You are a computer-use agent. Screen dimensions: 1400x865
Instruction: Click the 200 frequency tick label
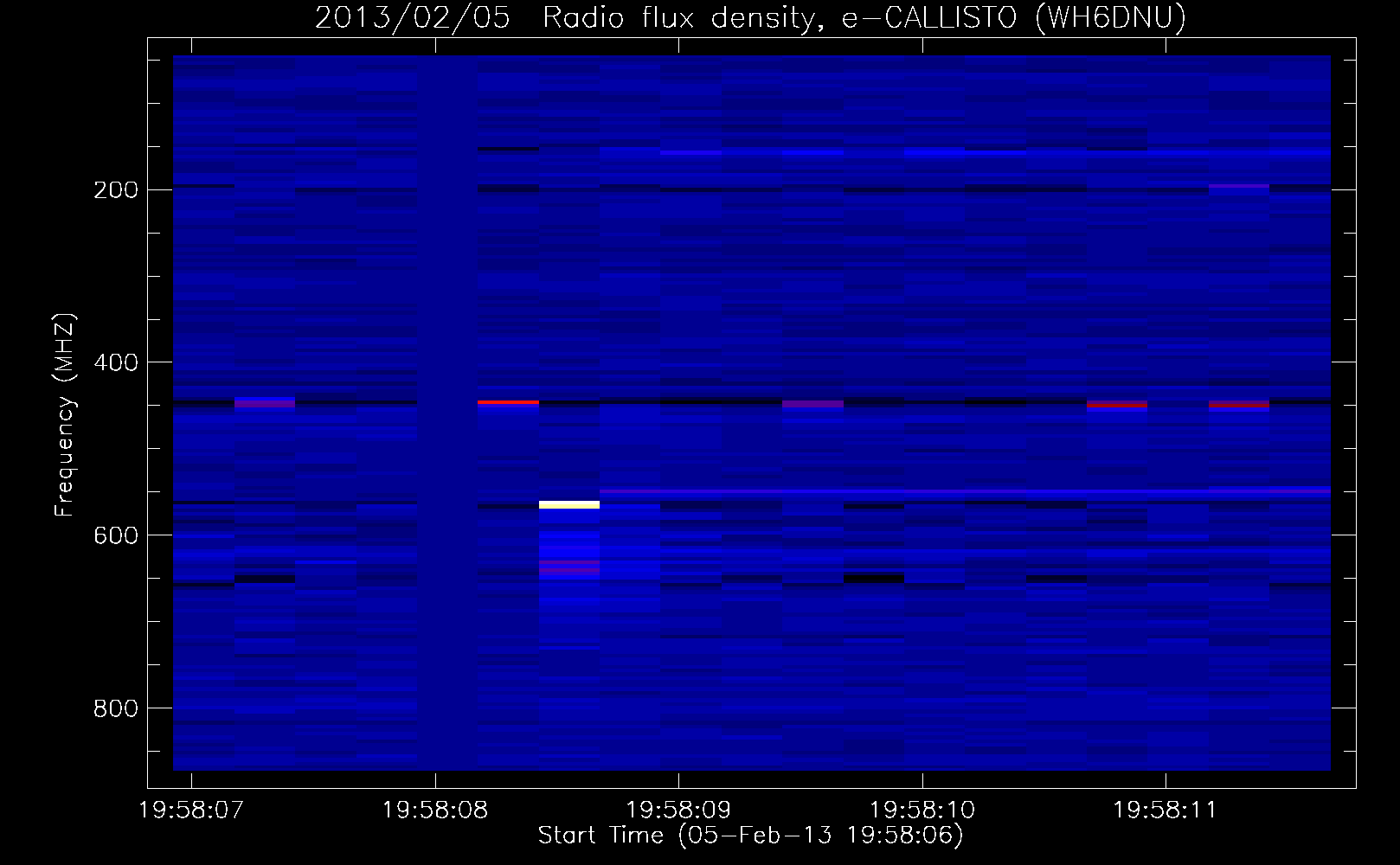[x=116, y=190]
